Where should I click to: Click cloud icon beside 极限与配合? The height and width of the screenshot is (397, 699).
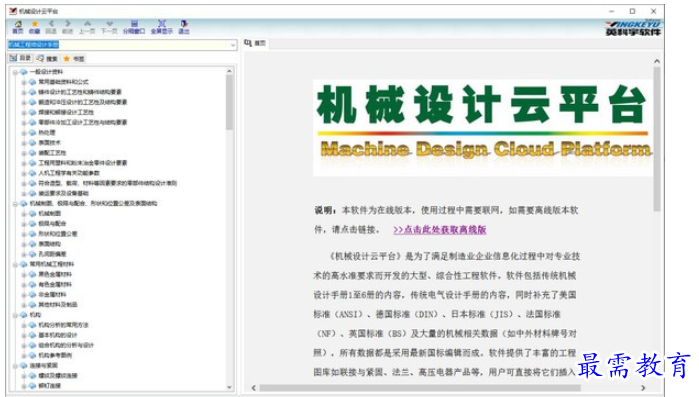click(32, 224)
